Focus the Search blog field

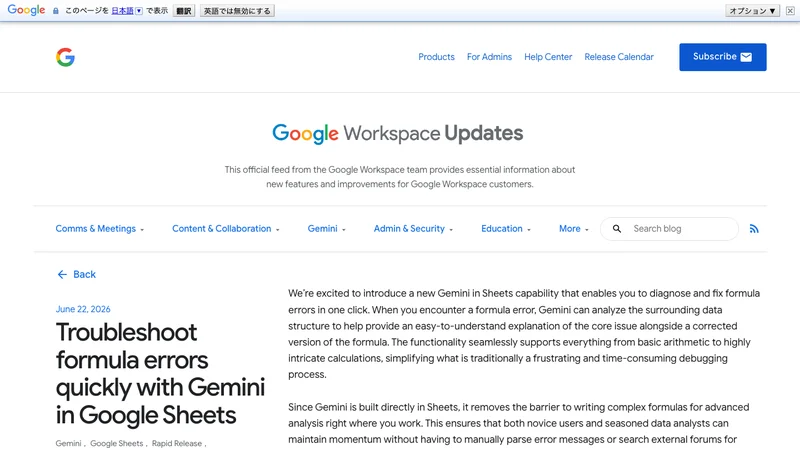pos(669,229)
